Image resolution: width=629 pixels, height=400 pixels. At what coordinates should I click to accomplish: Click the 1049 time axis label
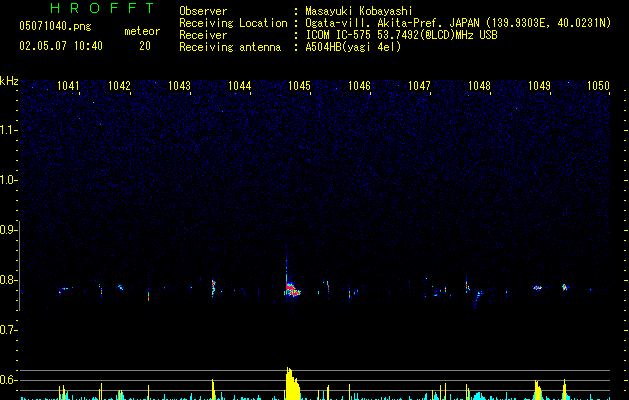coord(540,86)
